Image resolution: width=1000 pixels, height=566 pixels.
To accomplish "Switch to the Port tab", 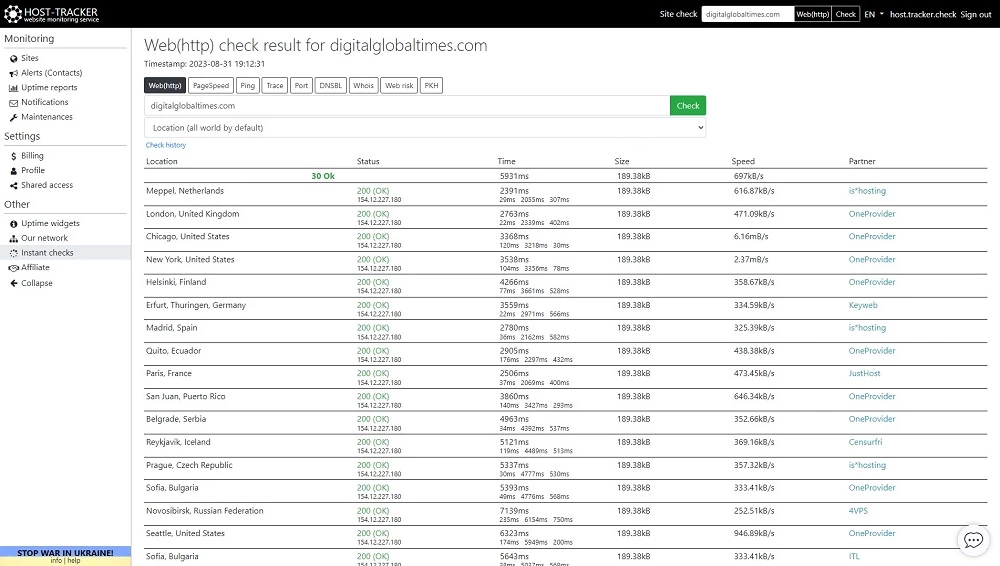I will [x=301, y=86].
